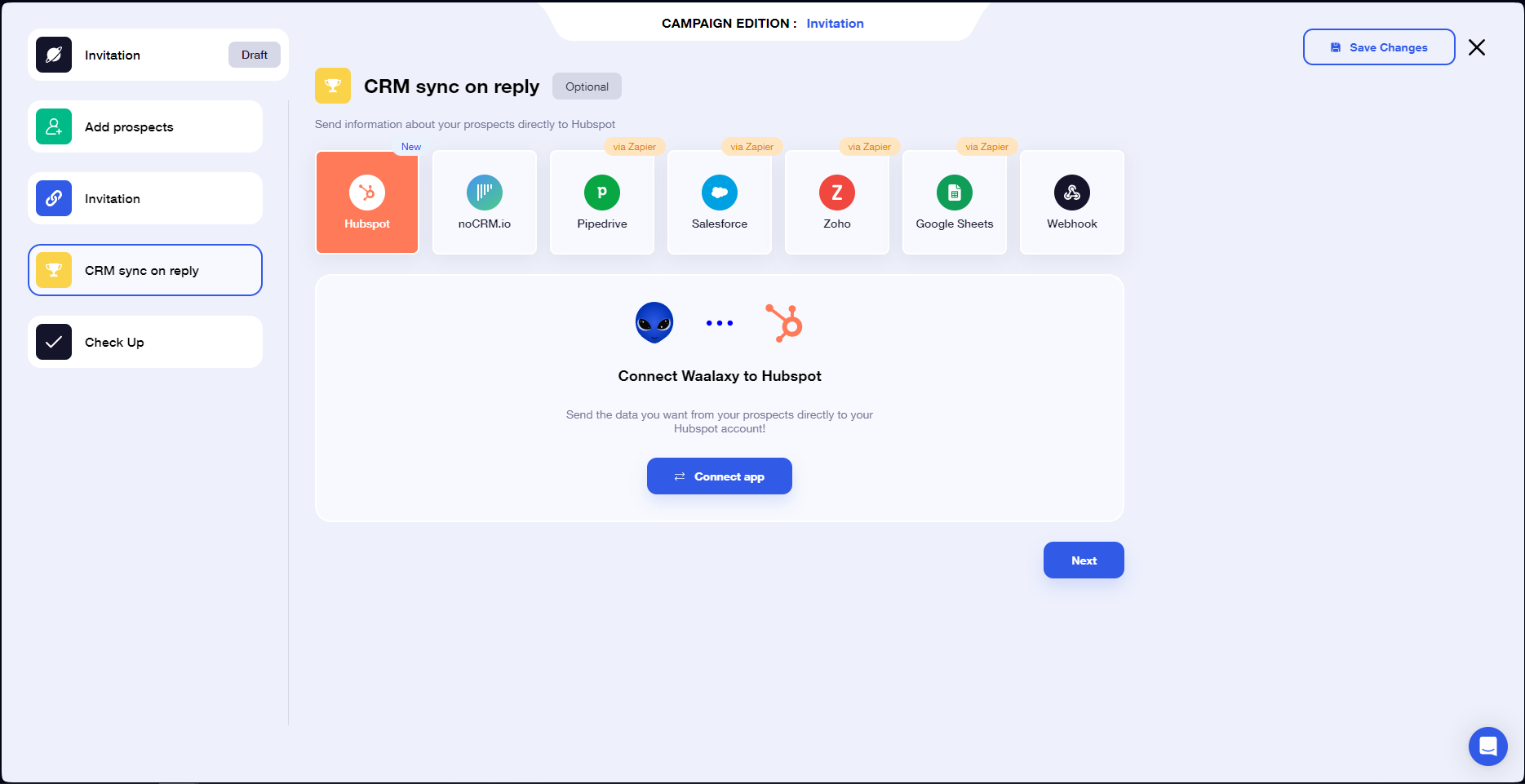Click the Add prospects person icon
The image size is (1525, 784).
click(x=54, y=126)
